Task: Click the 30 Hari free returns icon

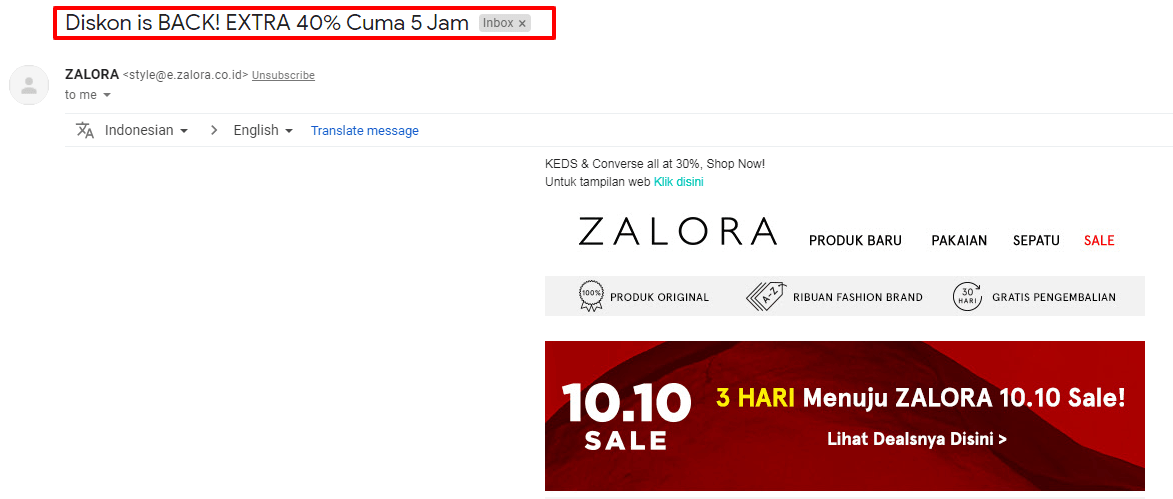Action: coord(967,296)
